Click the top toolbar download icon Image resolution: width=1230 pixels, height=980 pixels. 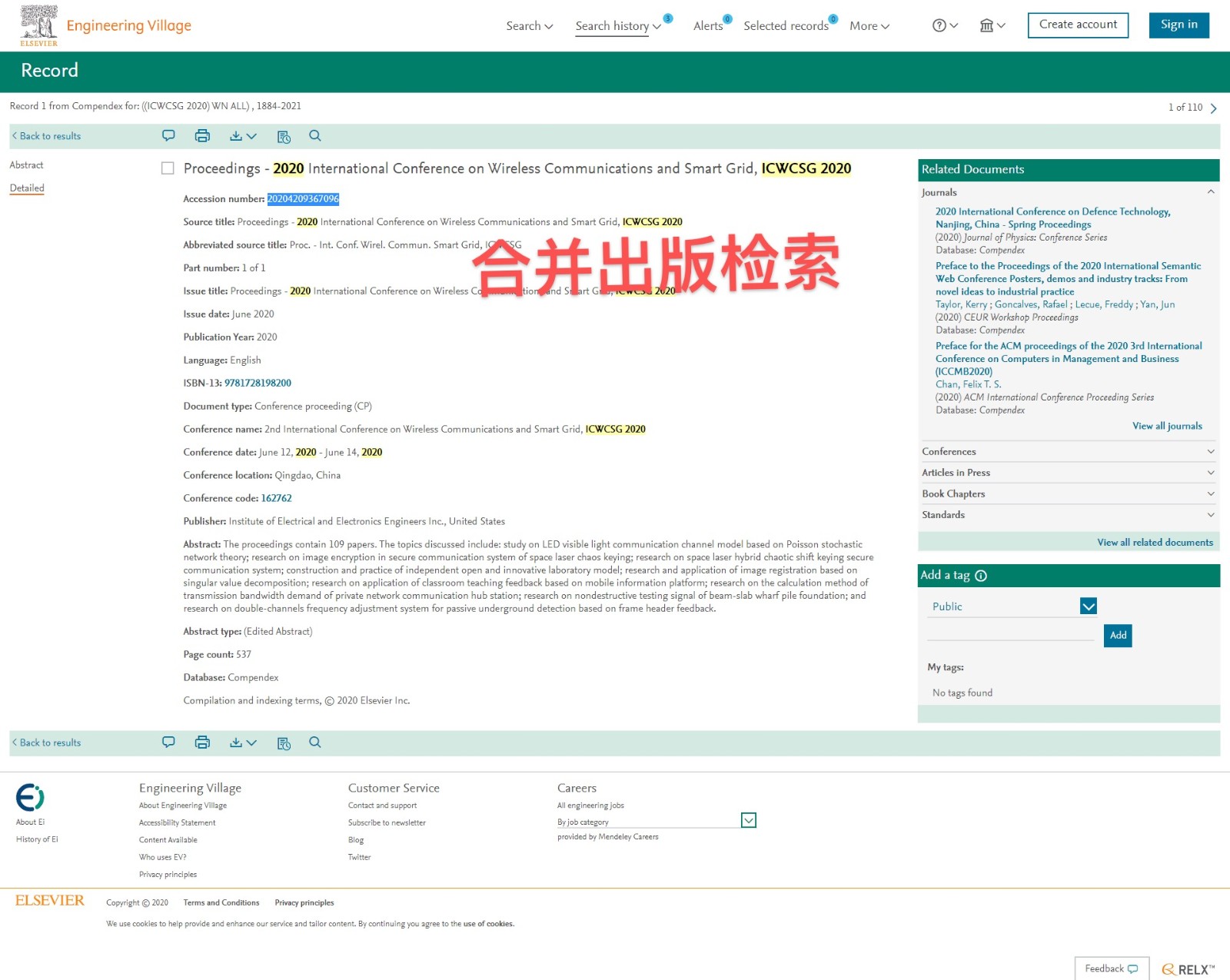[x=243, y=136]
